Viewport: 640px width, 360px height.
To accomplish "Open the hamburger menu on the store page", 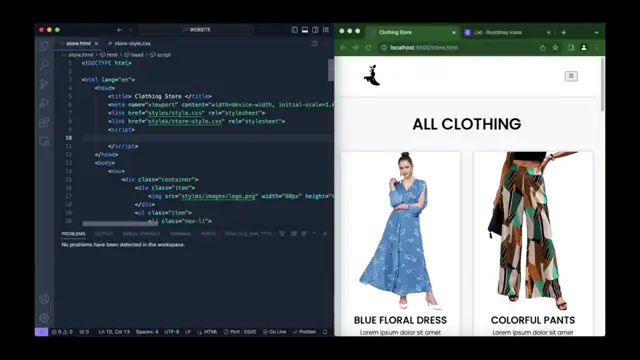I will click(571, 76).
